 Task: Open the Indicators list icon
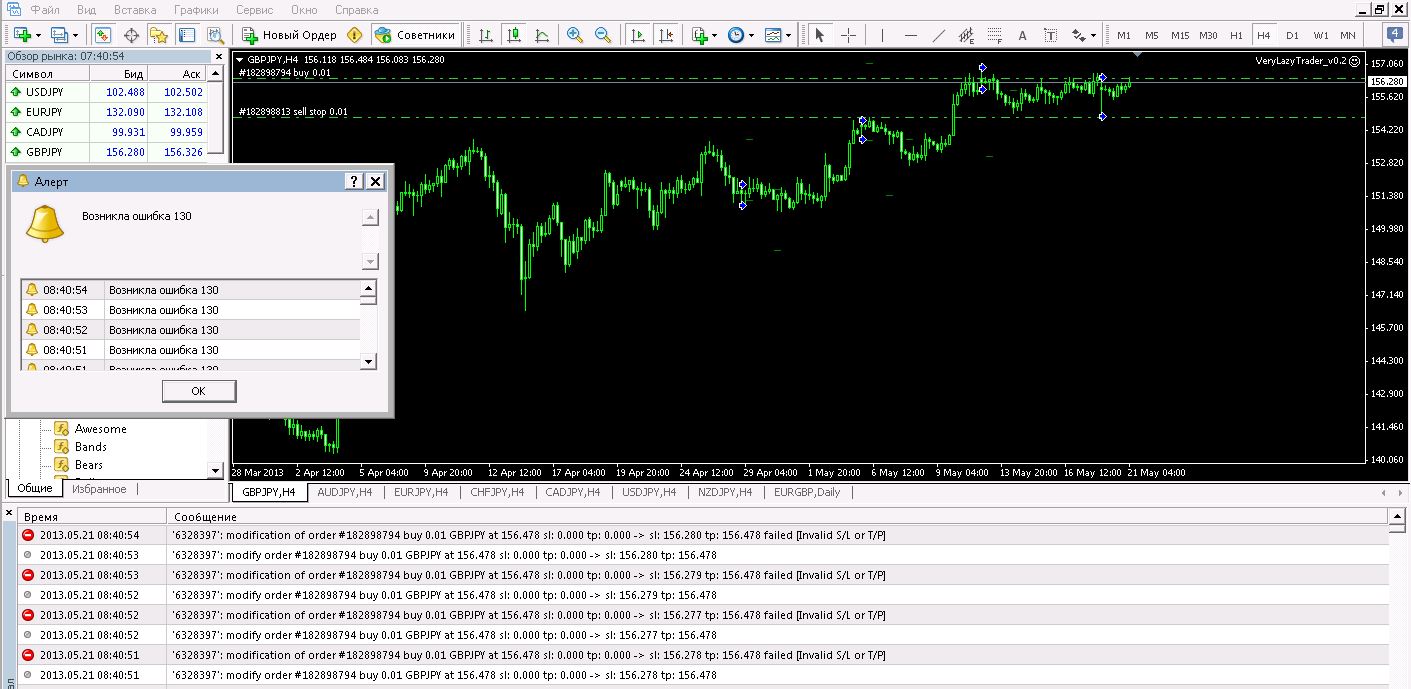[x=699, y=35]
